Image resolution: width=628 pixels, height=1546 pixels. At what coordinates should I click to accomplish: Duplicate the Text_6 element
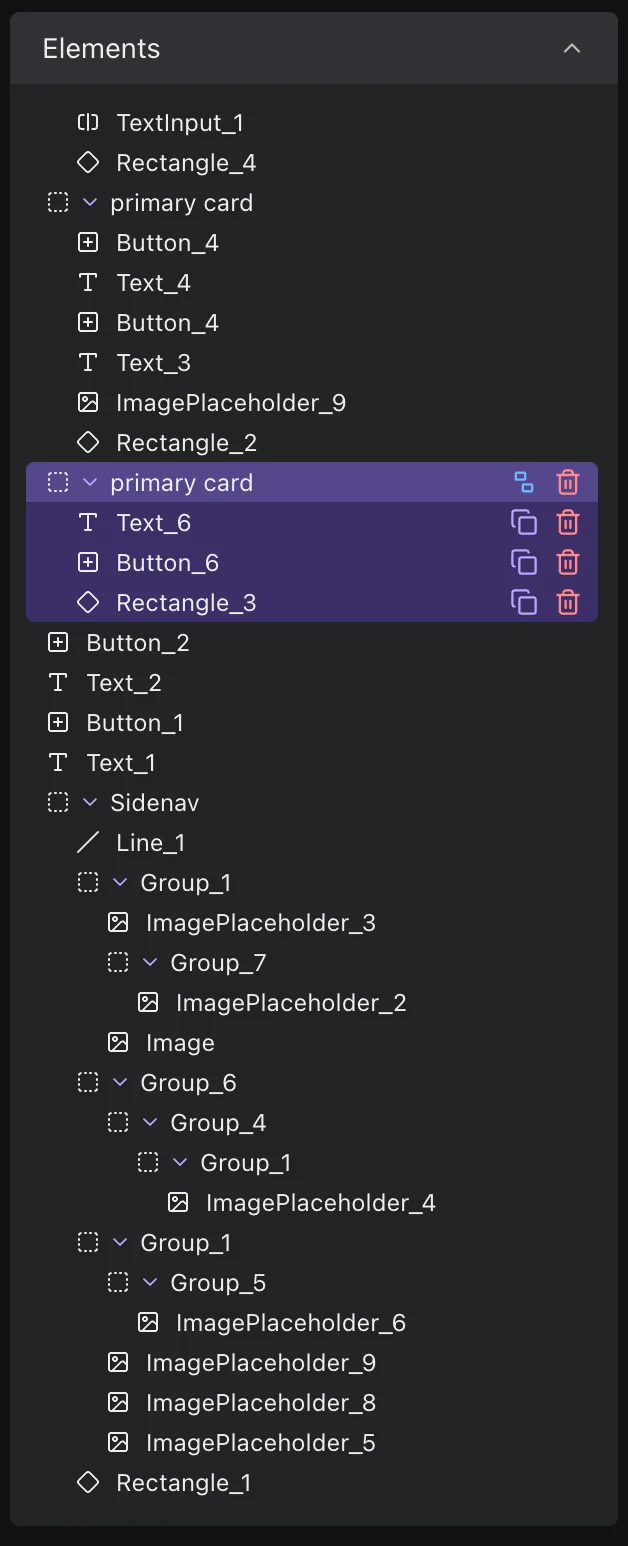[x=525, y=522]
